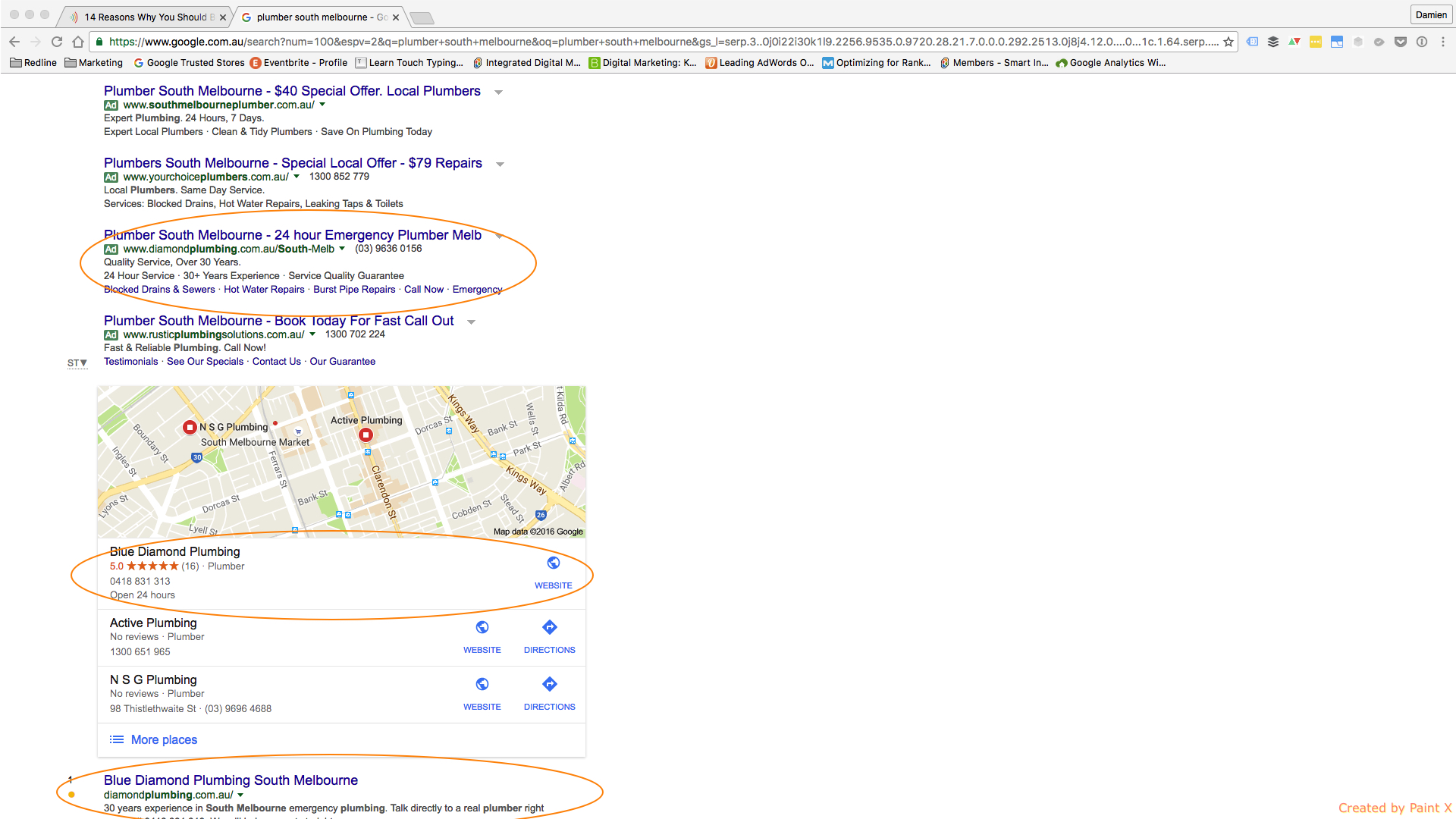The height and width of the screenshot is (819, 1456).
Task: Open the Redline bookmarks folder
Action: point(33,63)
